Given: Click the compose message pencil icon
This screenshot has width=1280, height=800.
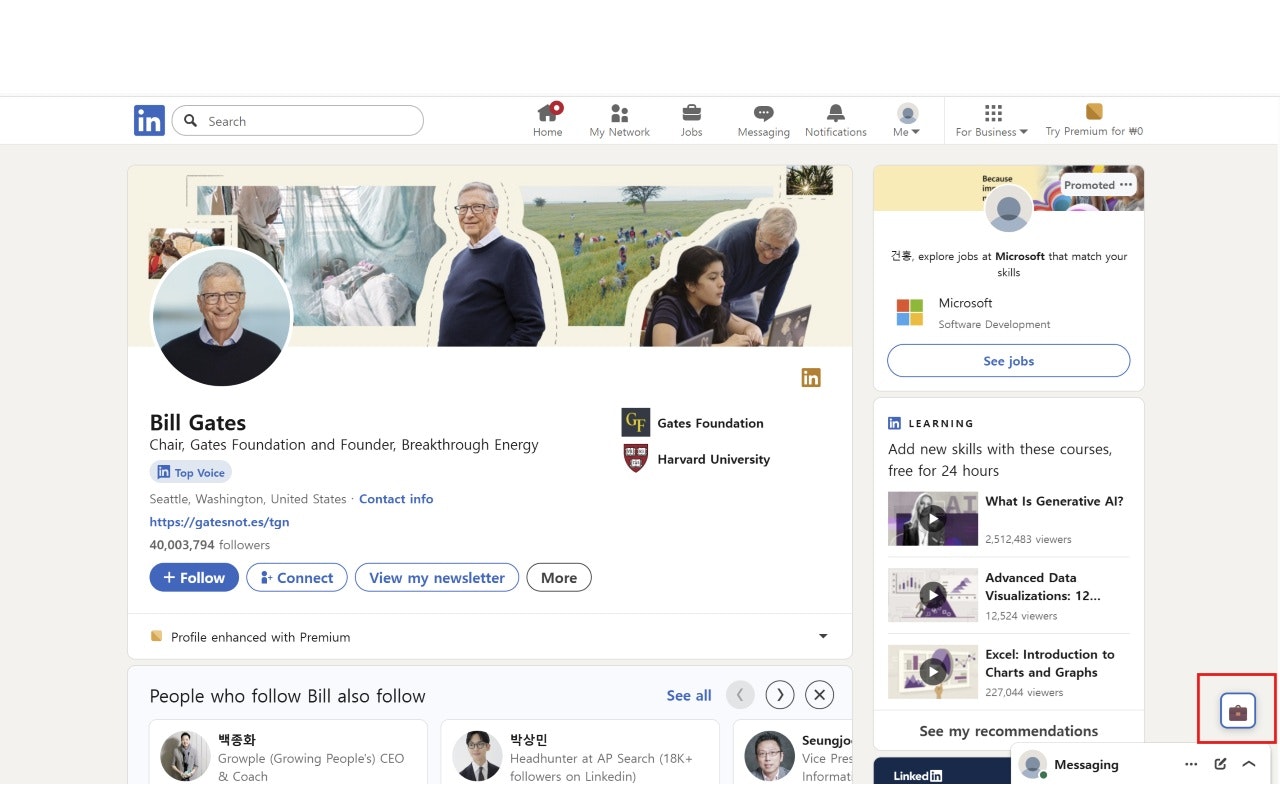Looking at the screenshot, I should (1220, 763).
